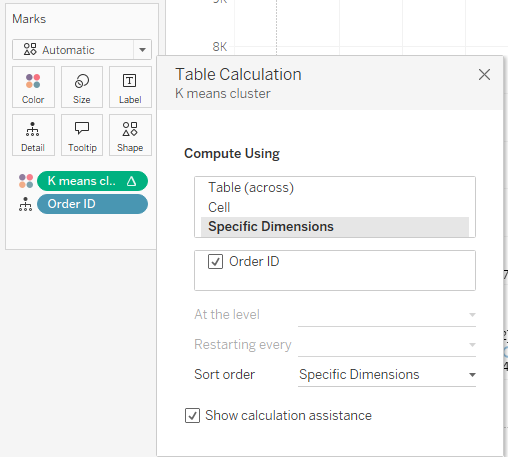This screenshot has height=457, width=508.
Task: Toggle Show calculation assistance checkbox
Action: (x=192, y=416)
